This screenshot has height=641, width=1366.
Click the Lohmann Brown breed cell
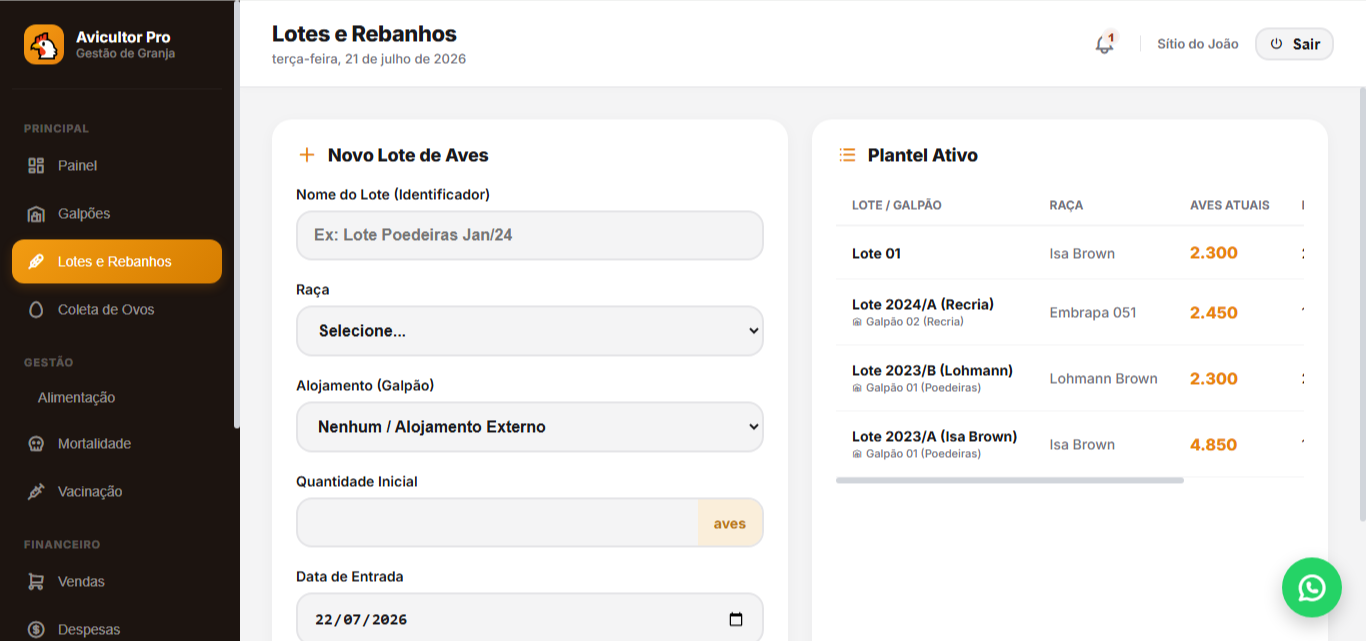(x=1103, y=378)
